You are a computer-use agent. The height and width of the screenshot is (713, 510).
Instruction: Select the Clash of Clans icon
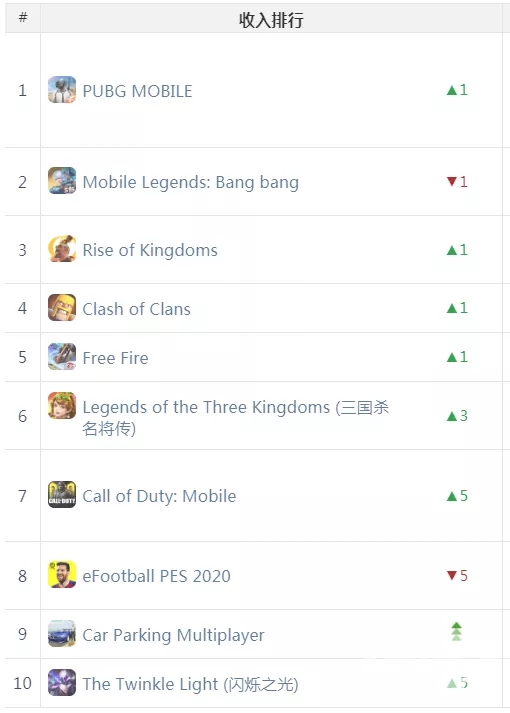pos(62,308)
